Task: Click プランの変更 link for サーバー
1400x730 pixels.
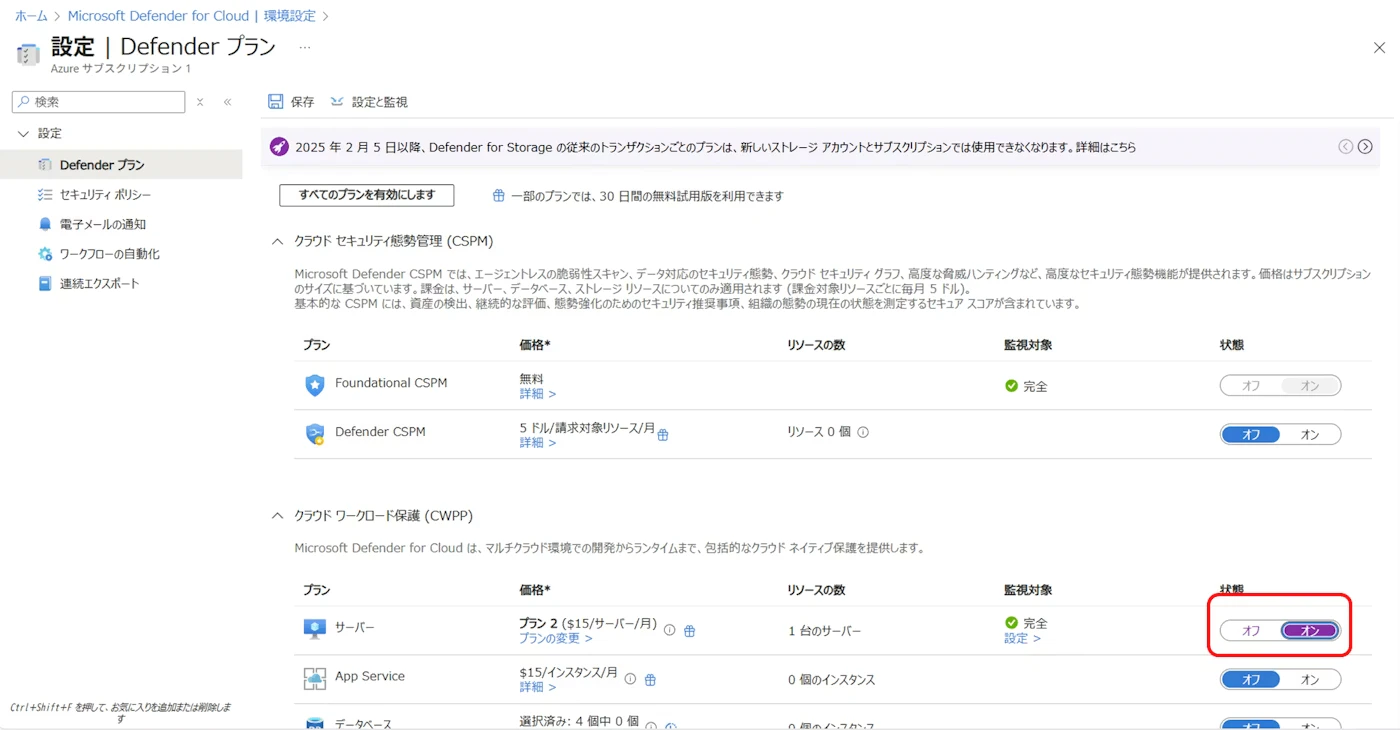Action: 556,638
